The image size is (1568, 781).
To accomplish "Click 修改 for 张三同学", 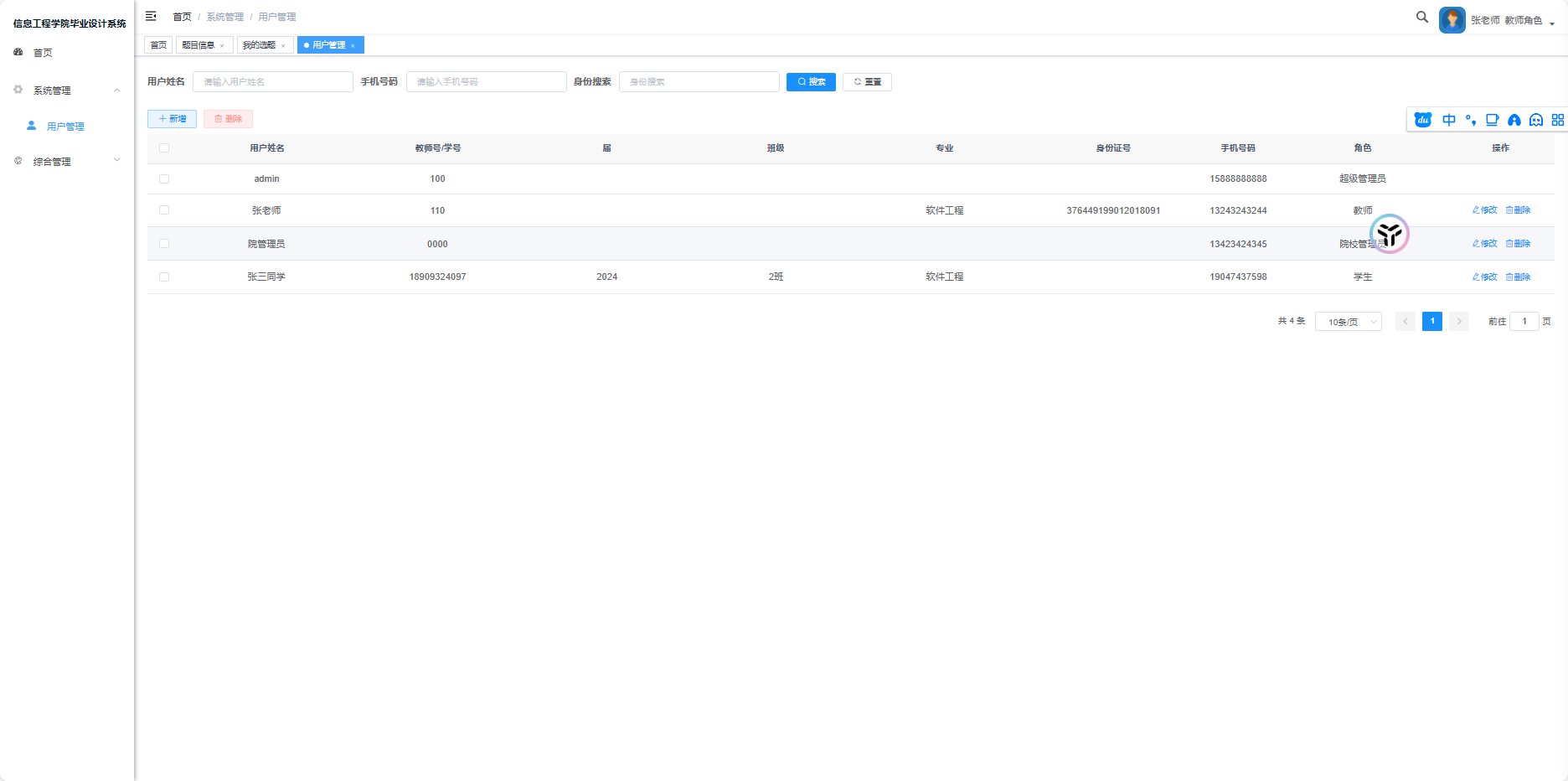I will tap(1484, 277).
